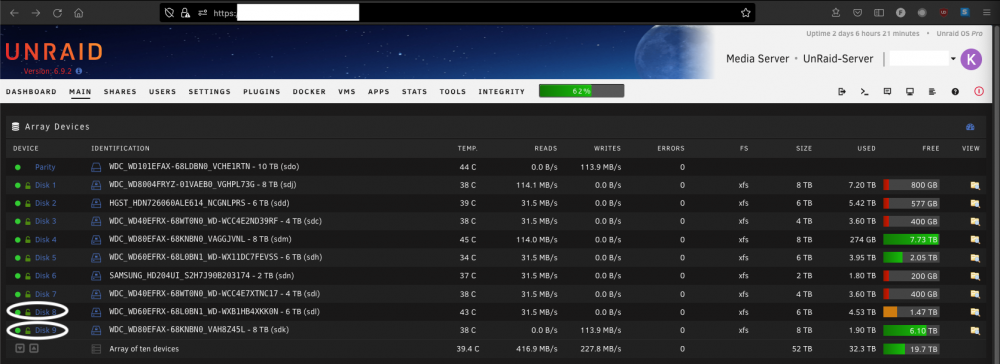1000x364 pixels.
Task: Click the Array Devices gauge icon
Action: point(970,127)
